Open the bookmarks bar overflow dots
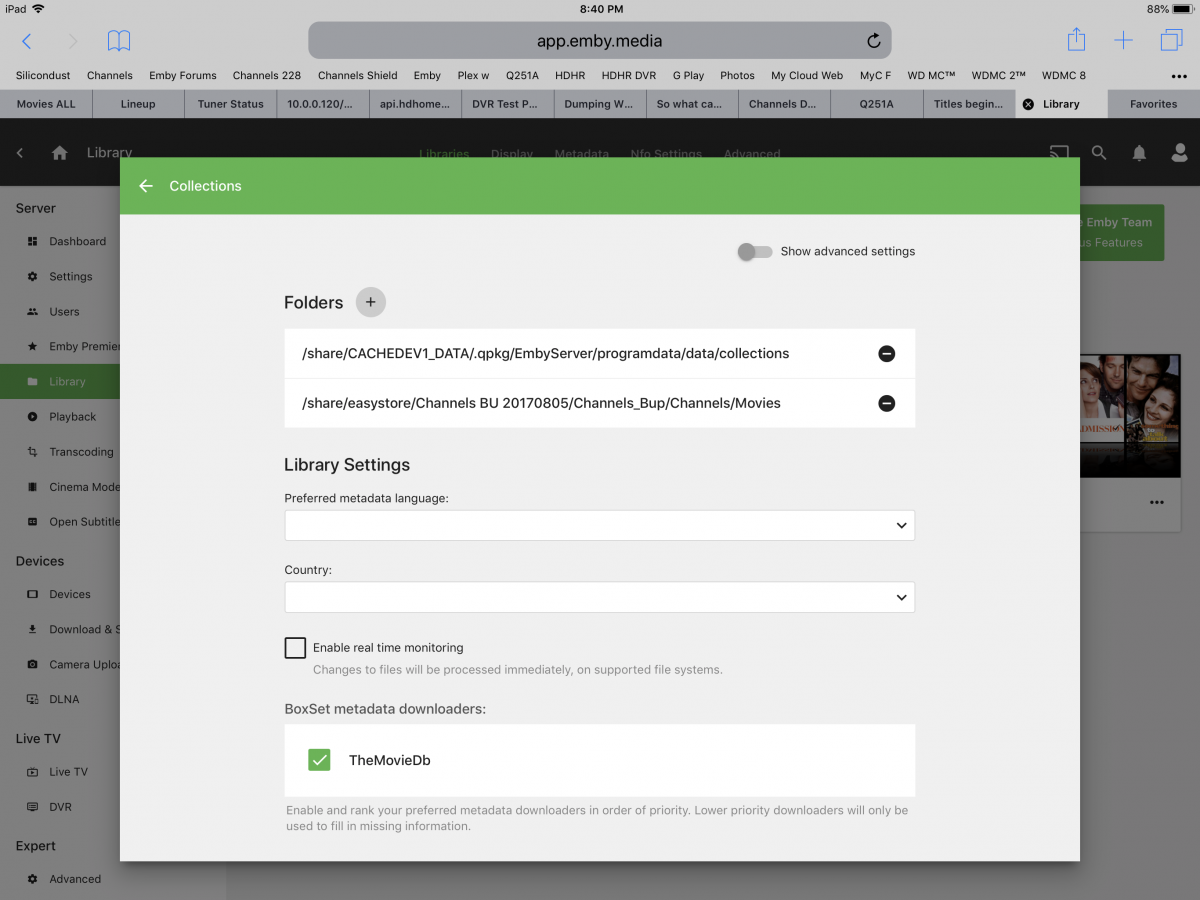 coord(1179,76)
